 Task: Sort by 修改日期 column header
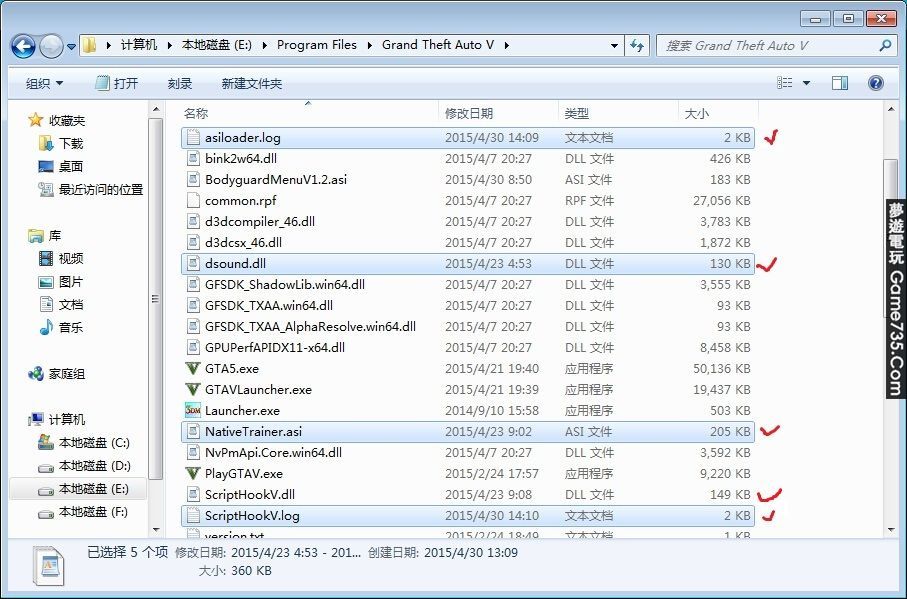click(499, 113)
